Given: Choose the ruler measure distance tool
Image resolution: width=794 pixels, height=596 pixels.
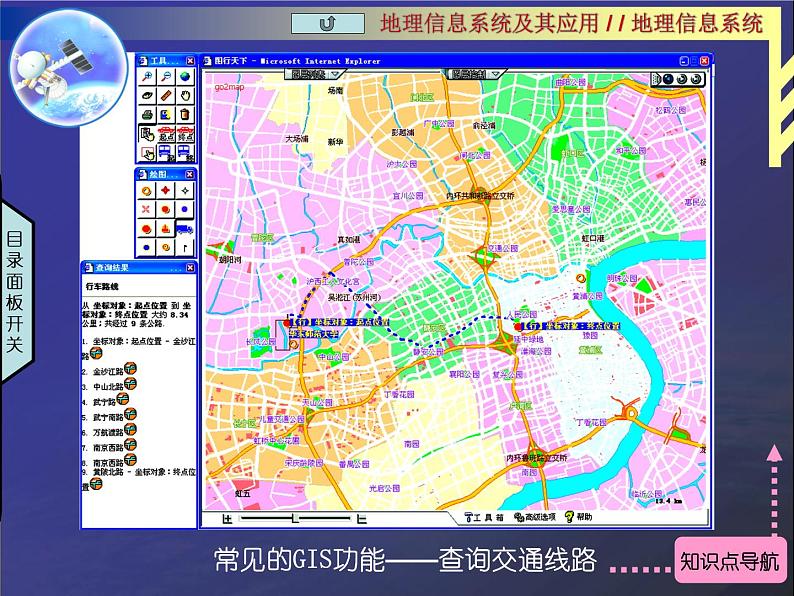Looking at the screenshot, I should (x=166, y=96).
